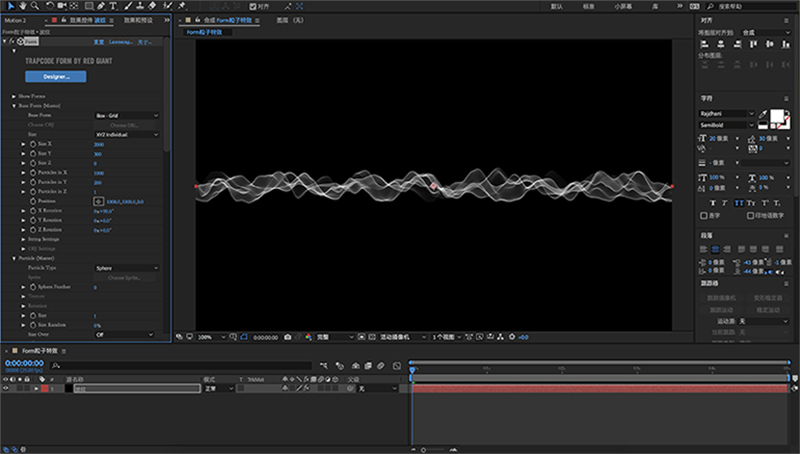Collapse the Base Form (Master) group
Screen dimensions: 800x454
coord(14,106)
